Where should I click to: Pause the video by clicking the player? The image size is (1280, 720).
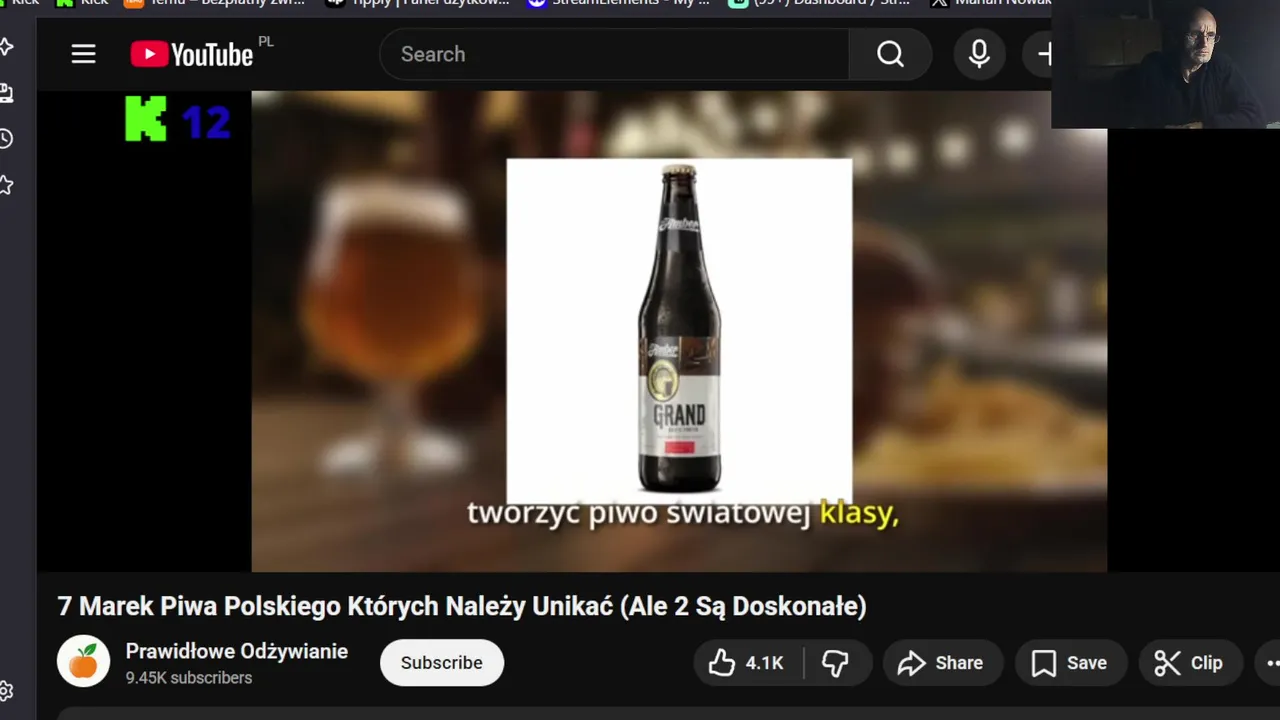(x=679, y=331)
